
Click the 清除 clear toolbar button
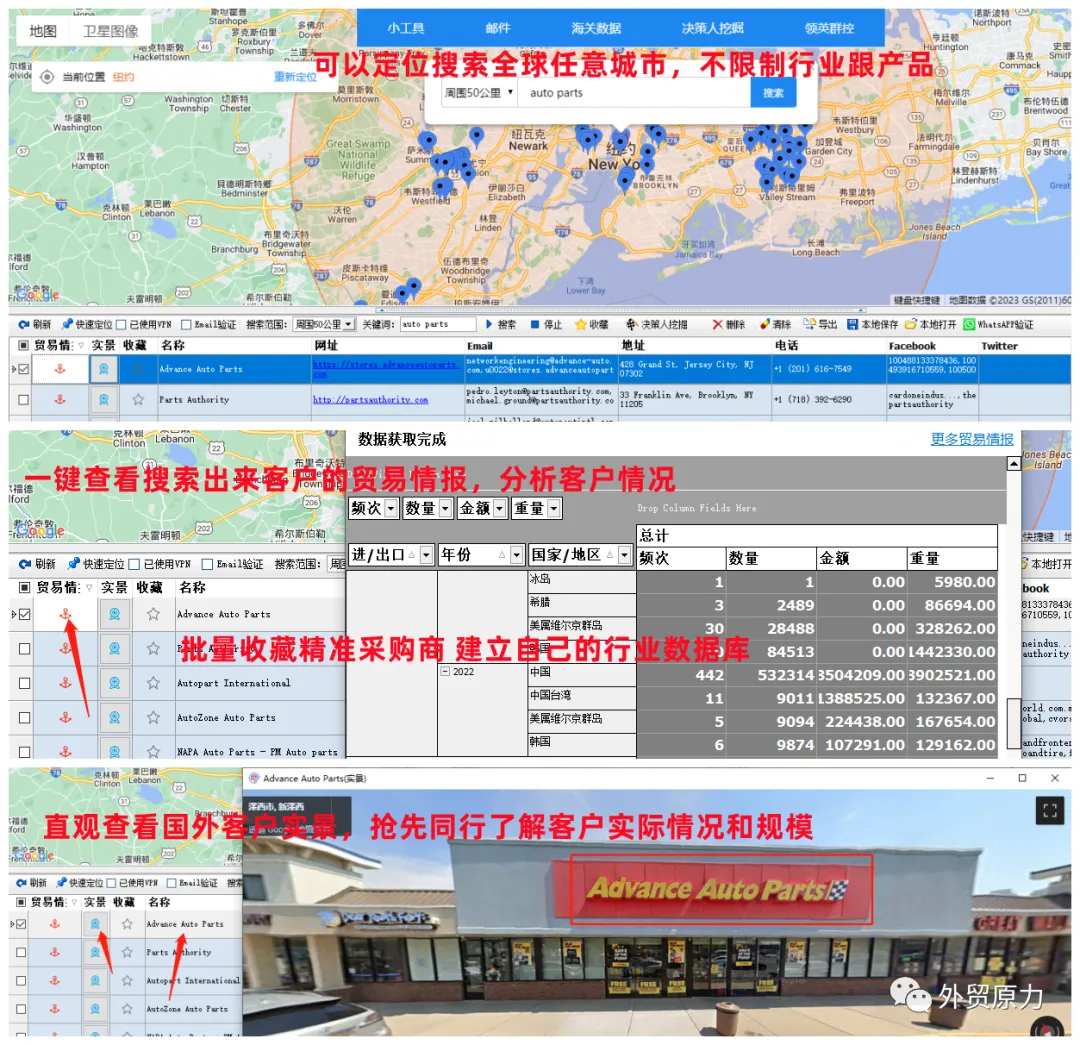point(775,324)
